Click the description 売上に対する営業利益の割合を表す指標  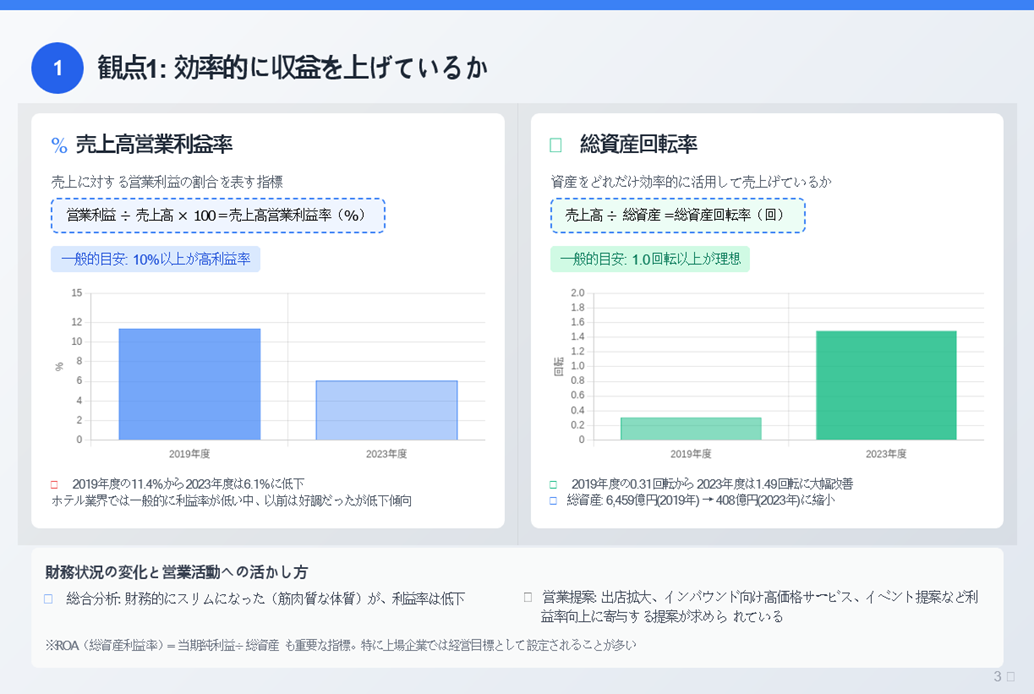point(167,182)
